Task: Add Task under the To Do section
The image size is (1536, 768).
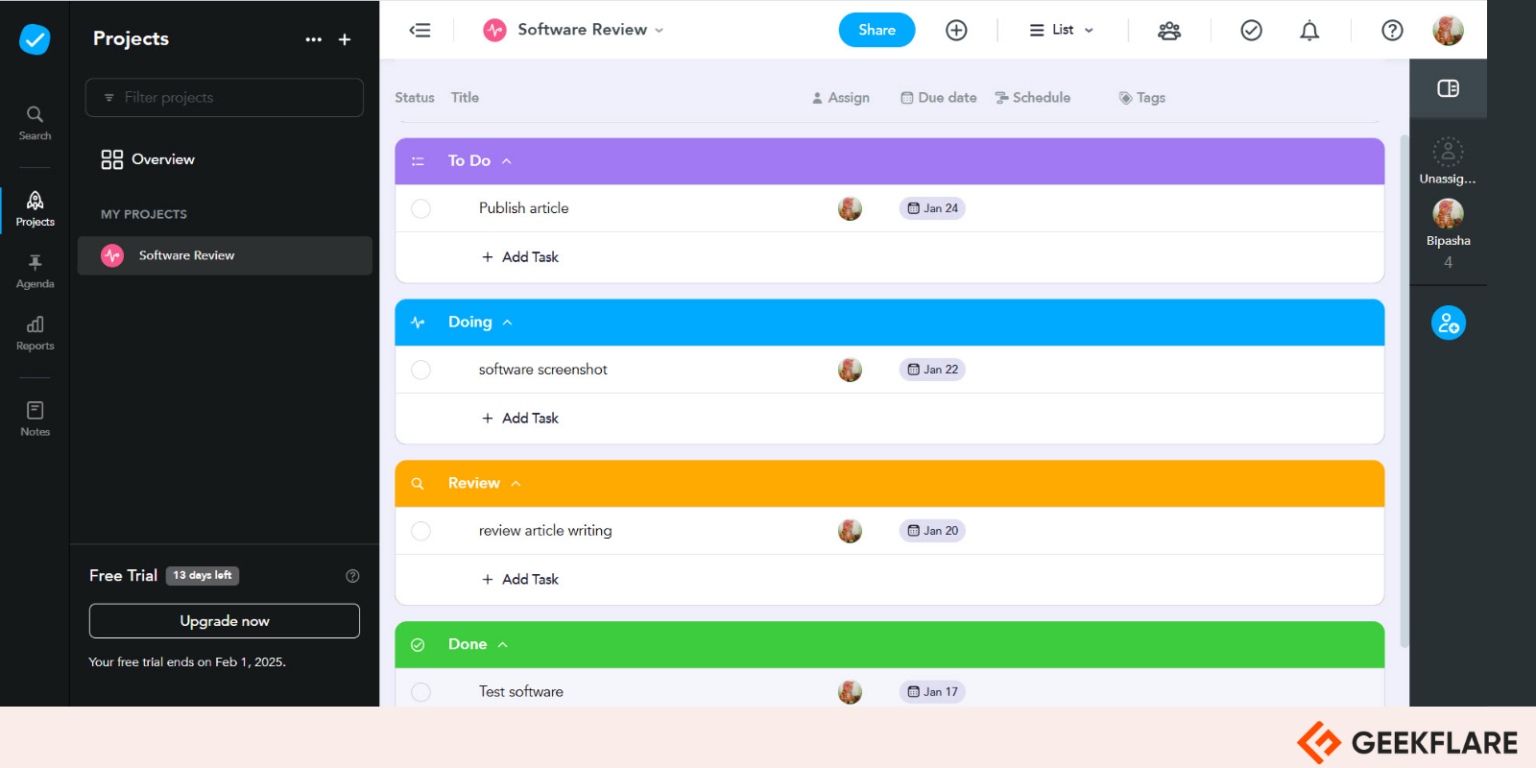Action: pos(520,257)
